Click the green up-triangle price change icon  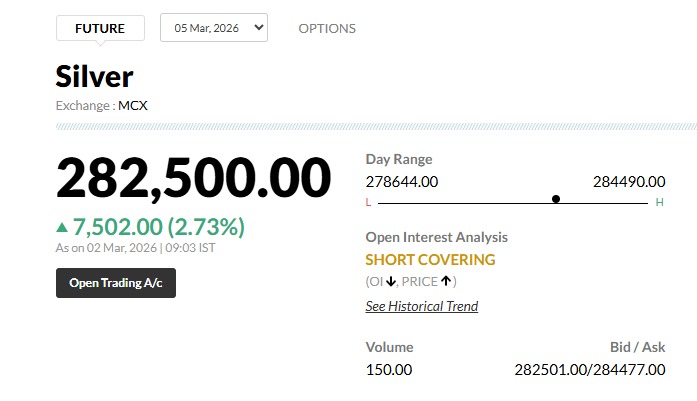click(x=63, y=227)
